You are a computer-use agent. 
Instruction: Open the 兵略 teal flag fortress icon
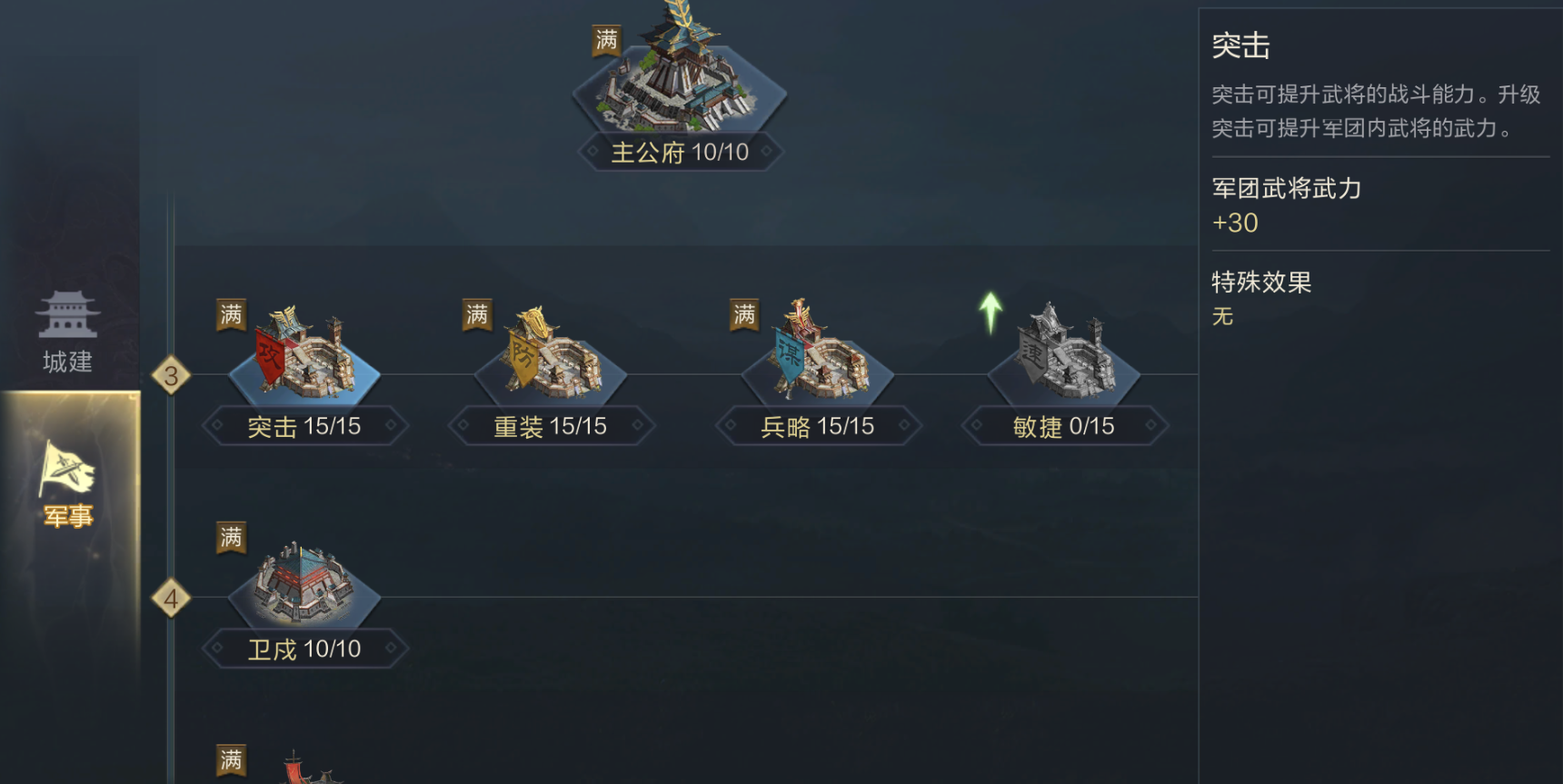(x=817, y=355)
